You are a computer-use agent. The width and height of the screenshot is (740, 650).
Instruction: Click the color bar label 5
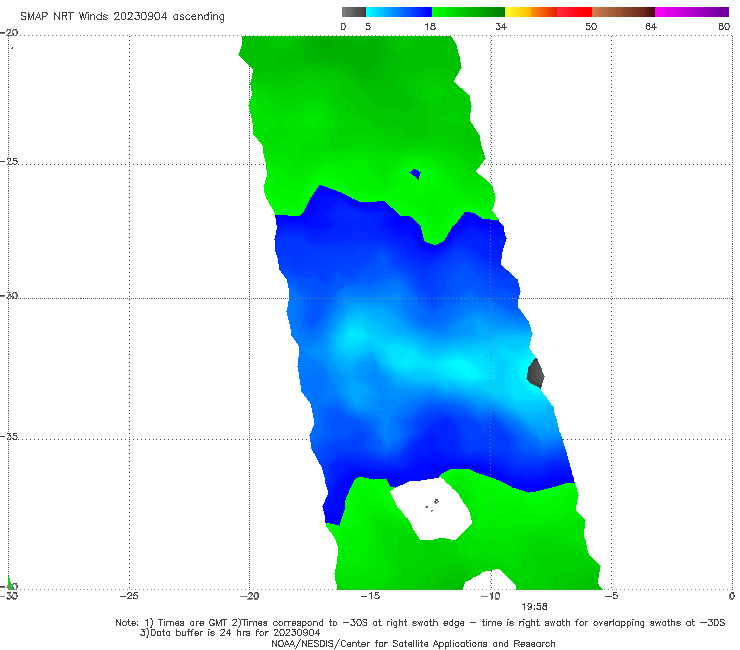click(368, 27)
